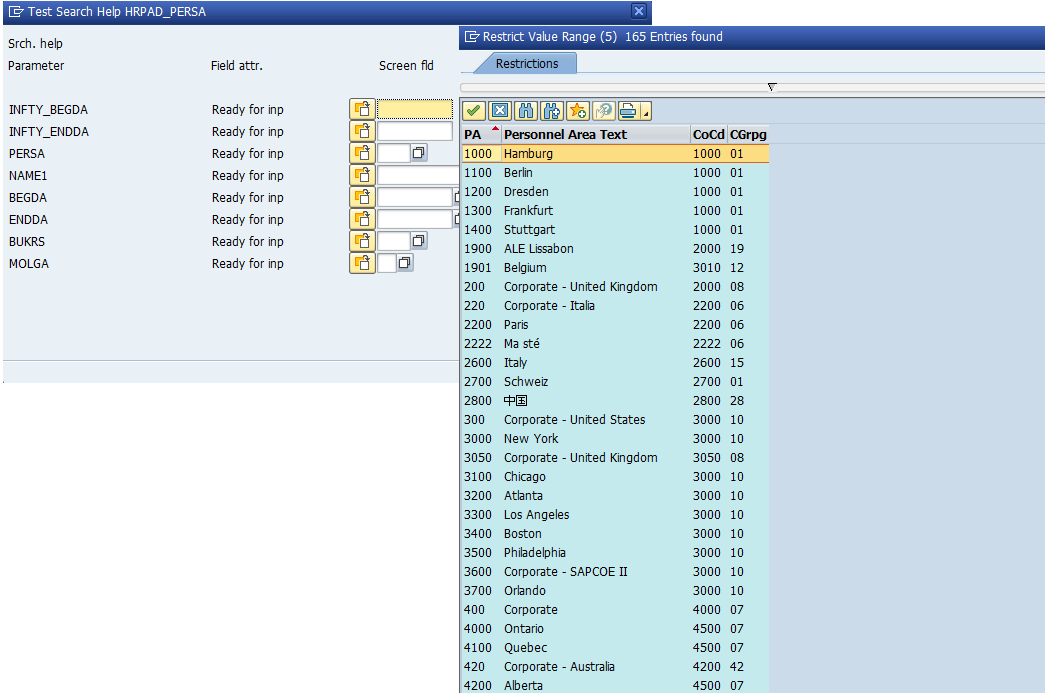Click the selection options icon for ENDDA
Screen dimensions: 1045x693
pyautogui.click(x=363, y=219)
